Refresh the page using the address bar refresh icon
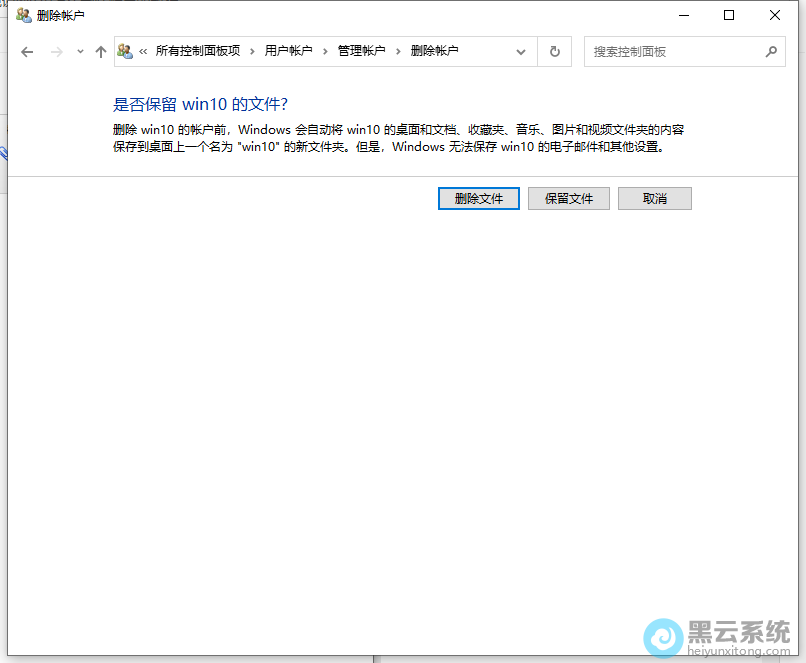The height and width of the screenshot is (663, 806). (555, 52)
